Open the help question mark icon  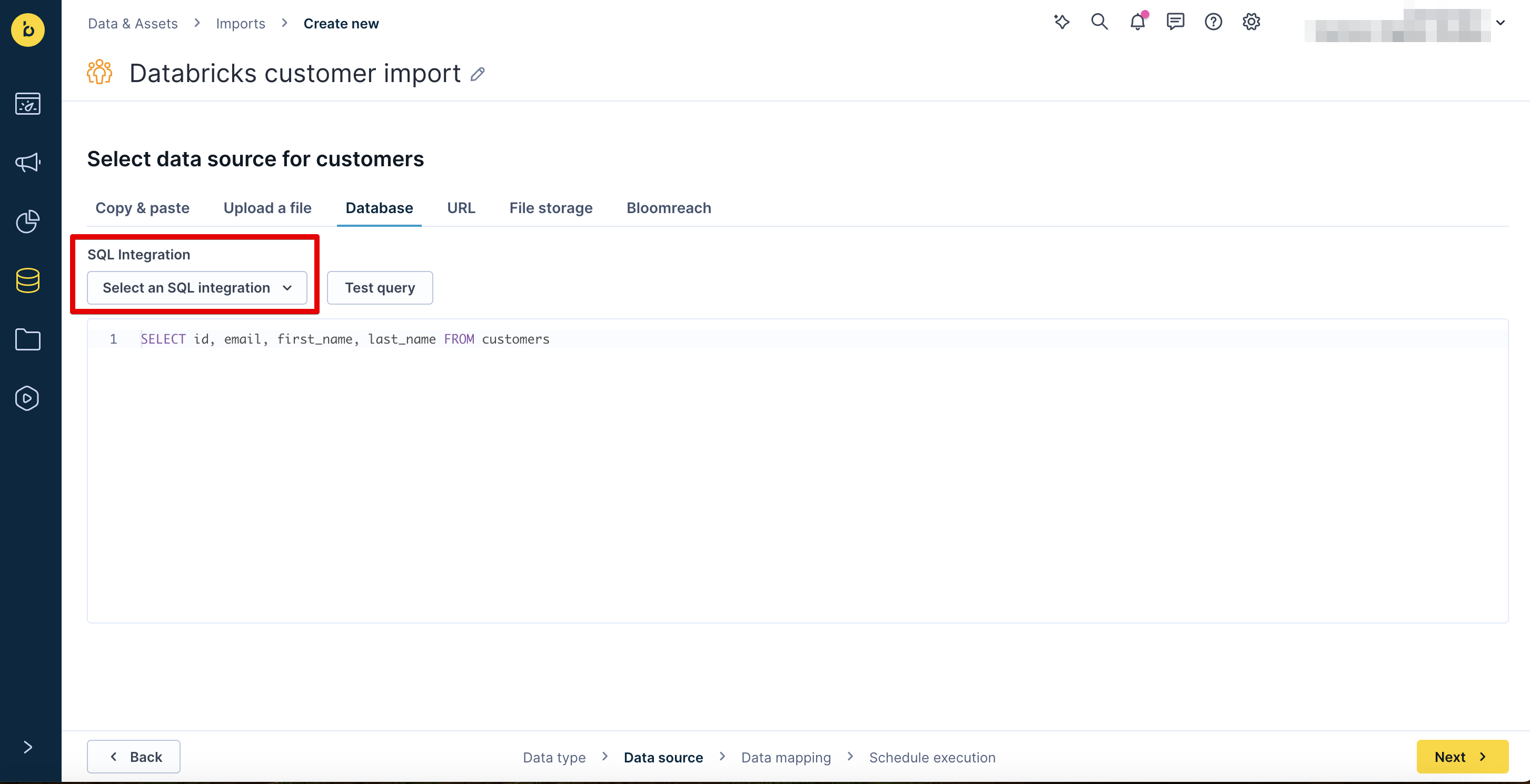pos(1214,23)
